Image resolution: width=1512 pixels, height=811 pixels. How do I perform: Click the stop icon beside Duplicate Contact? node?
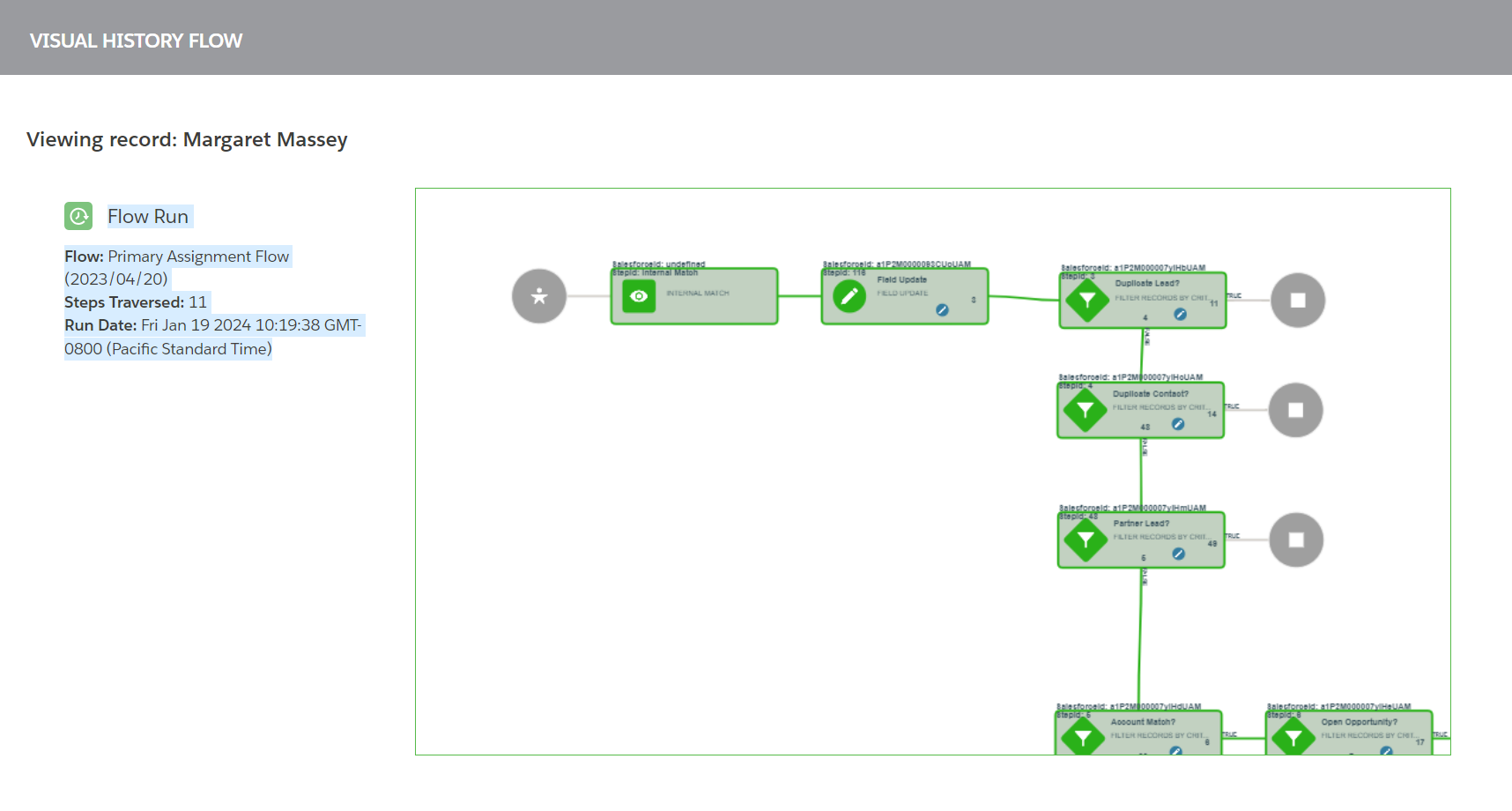coord(1295,410)
